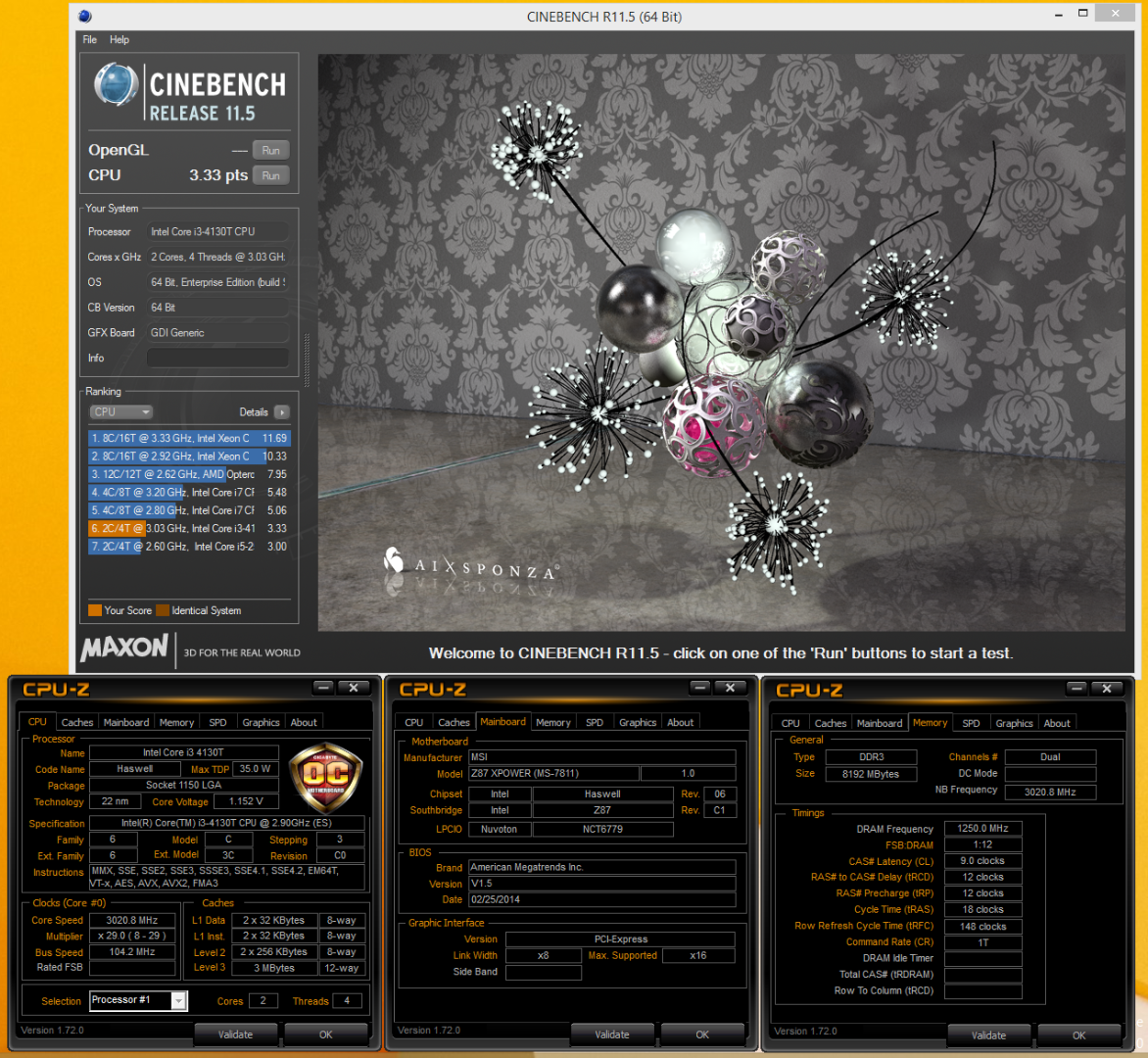Select the orange 2C/4T @ 3.03 GHz ranking row
Image resolution: width=1148 pixels, height=1058 pixels.
pyautogui.click(x=189, y=528)
